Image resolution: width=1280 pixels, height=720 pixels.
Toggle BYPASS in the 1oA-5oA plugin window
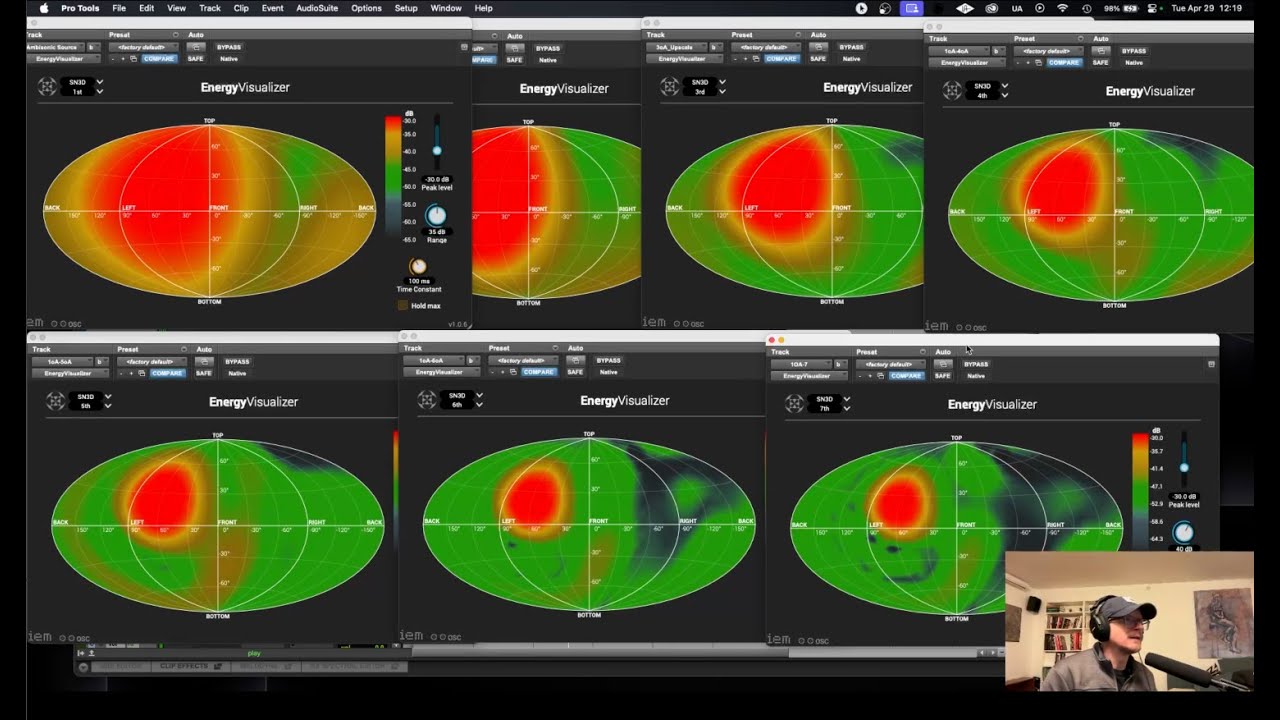click(237, 362)
